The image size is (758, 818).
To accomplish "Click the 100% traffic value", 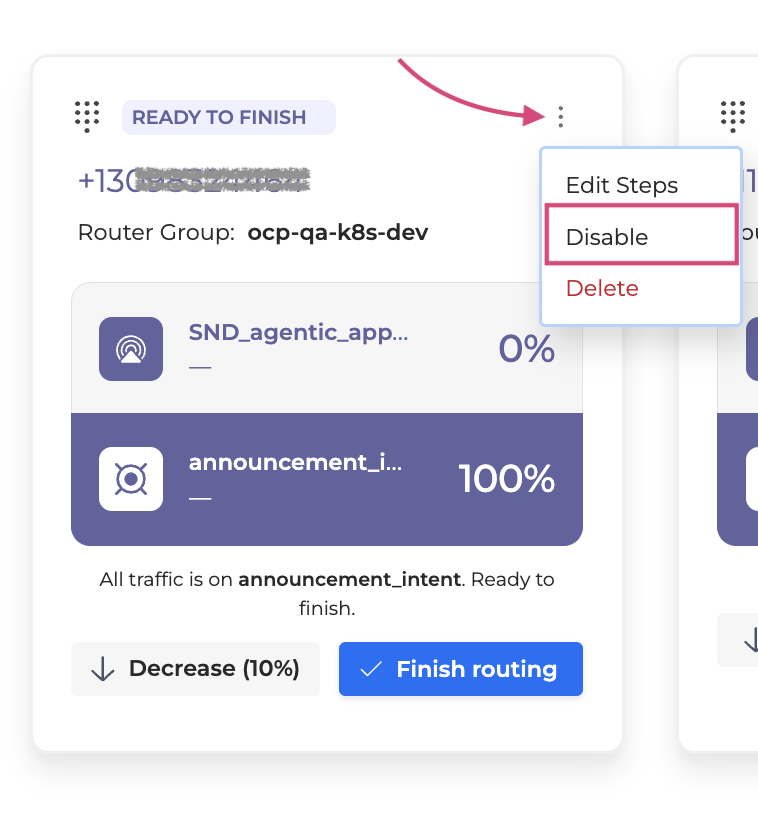I will tap(507, 478).
